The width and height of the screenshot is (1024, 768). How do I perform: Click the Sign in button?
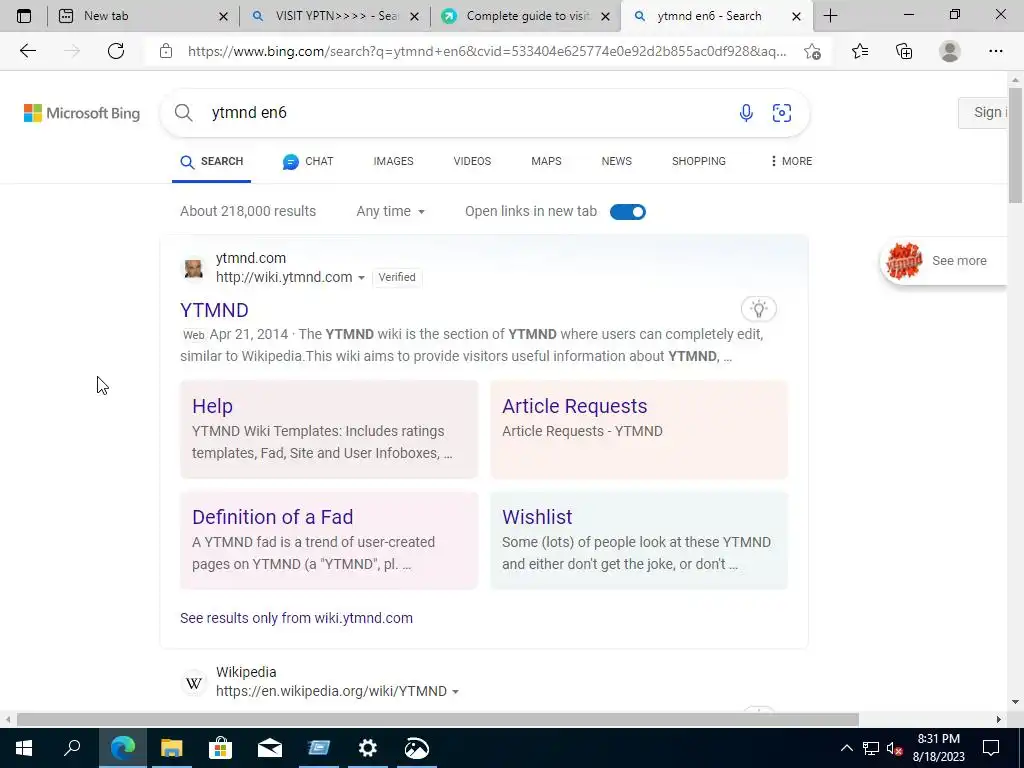pyautogui.click(x=984, y=113)
